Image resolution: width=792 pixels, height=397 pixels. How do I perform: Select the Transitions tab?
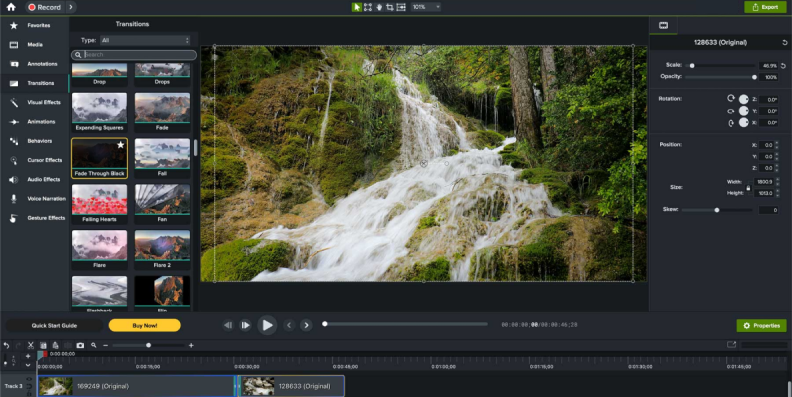point(34,83)
